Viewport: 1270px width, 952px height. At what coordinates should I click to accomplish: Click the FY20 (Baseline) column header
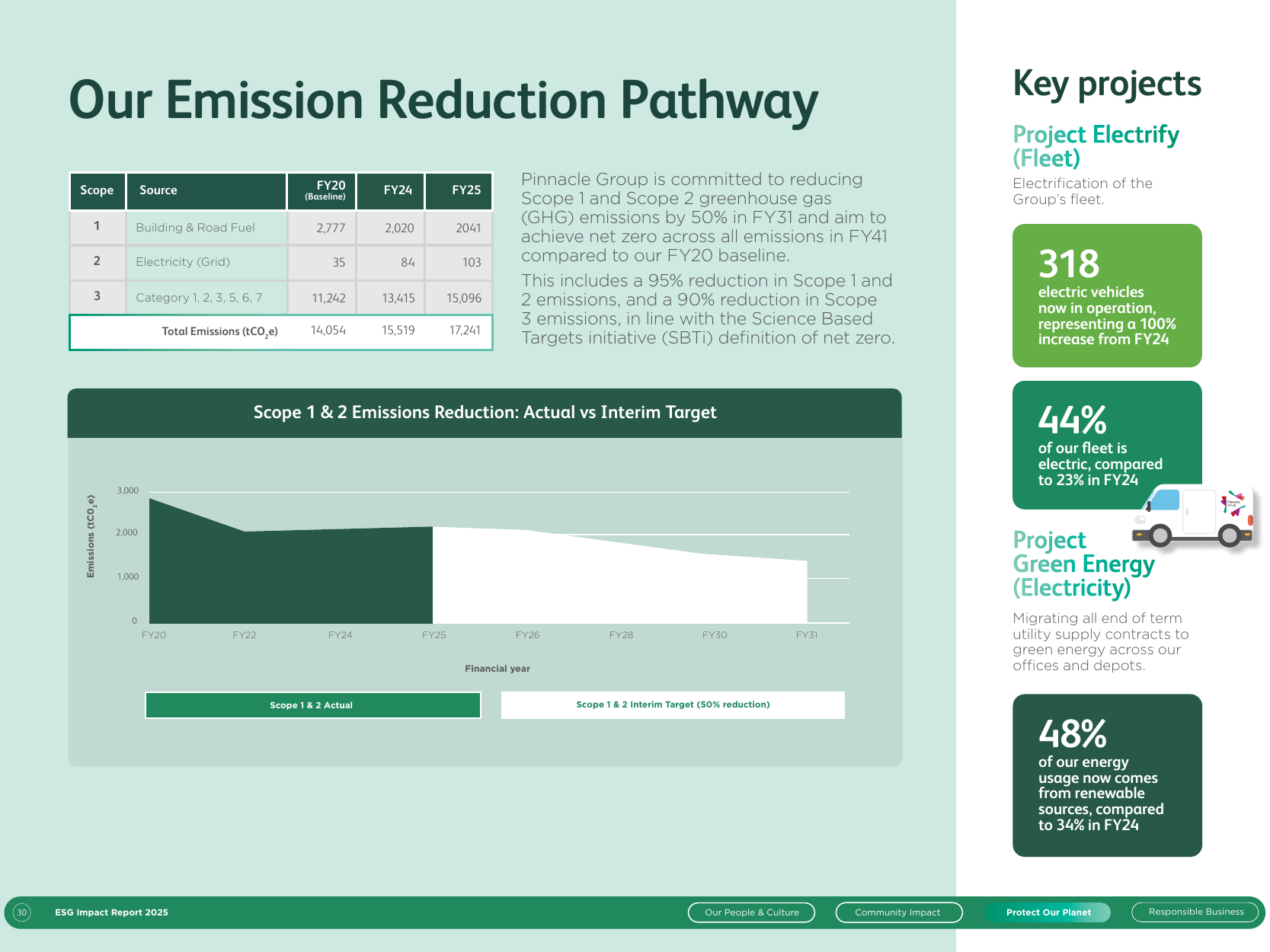pyautogui.click(x=321, y=191)
